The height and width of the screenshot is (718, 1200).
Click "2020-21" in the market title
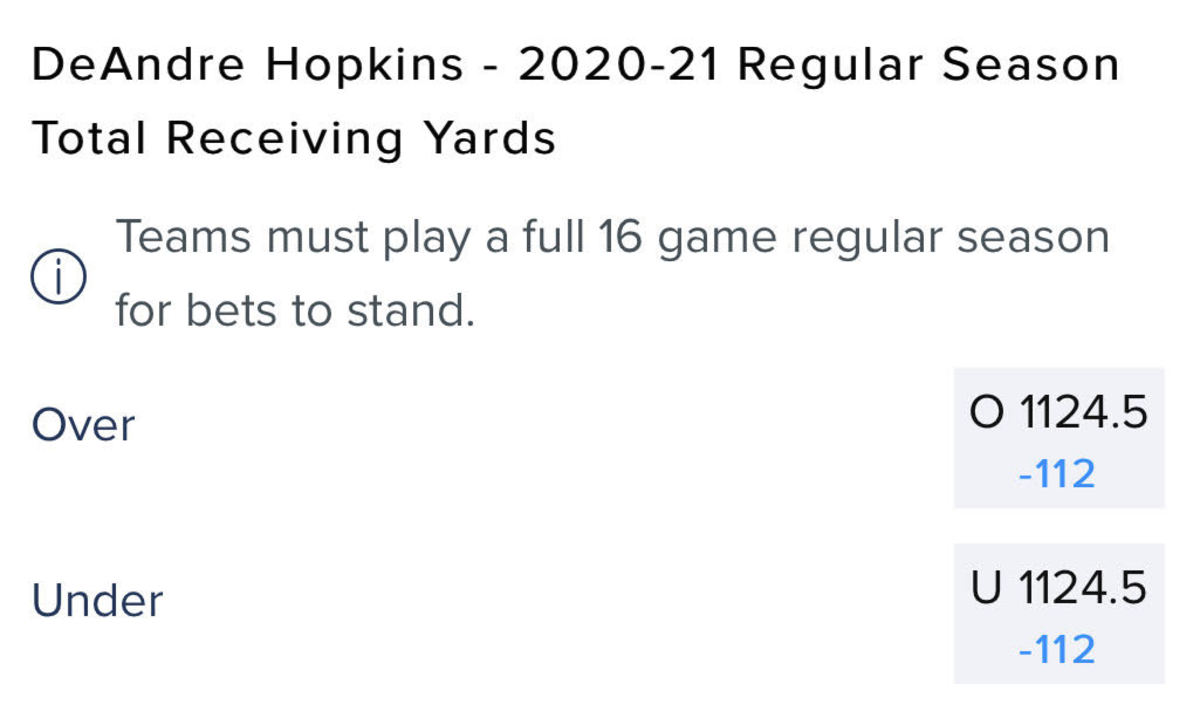tap(619, 65)
